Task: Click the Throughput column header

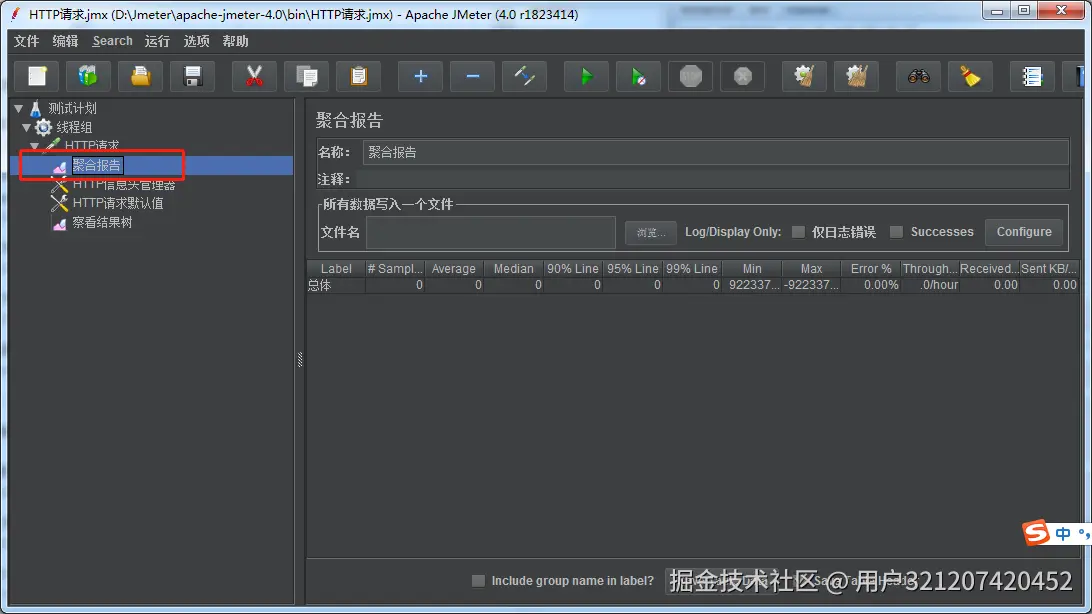Action: (x=930, y=269)
